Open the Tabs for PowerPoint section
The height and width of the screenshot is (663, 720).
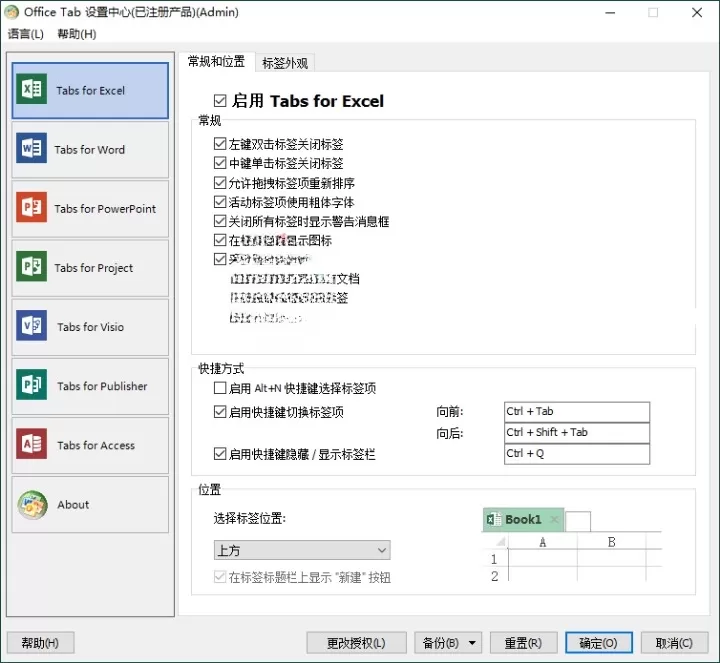pos(90,209)
